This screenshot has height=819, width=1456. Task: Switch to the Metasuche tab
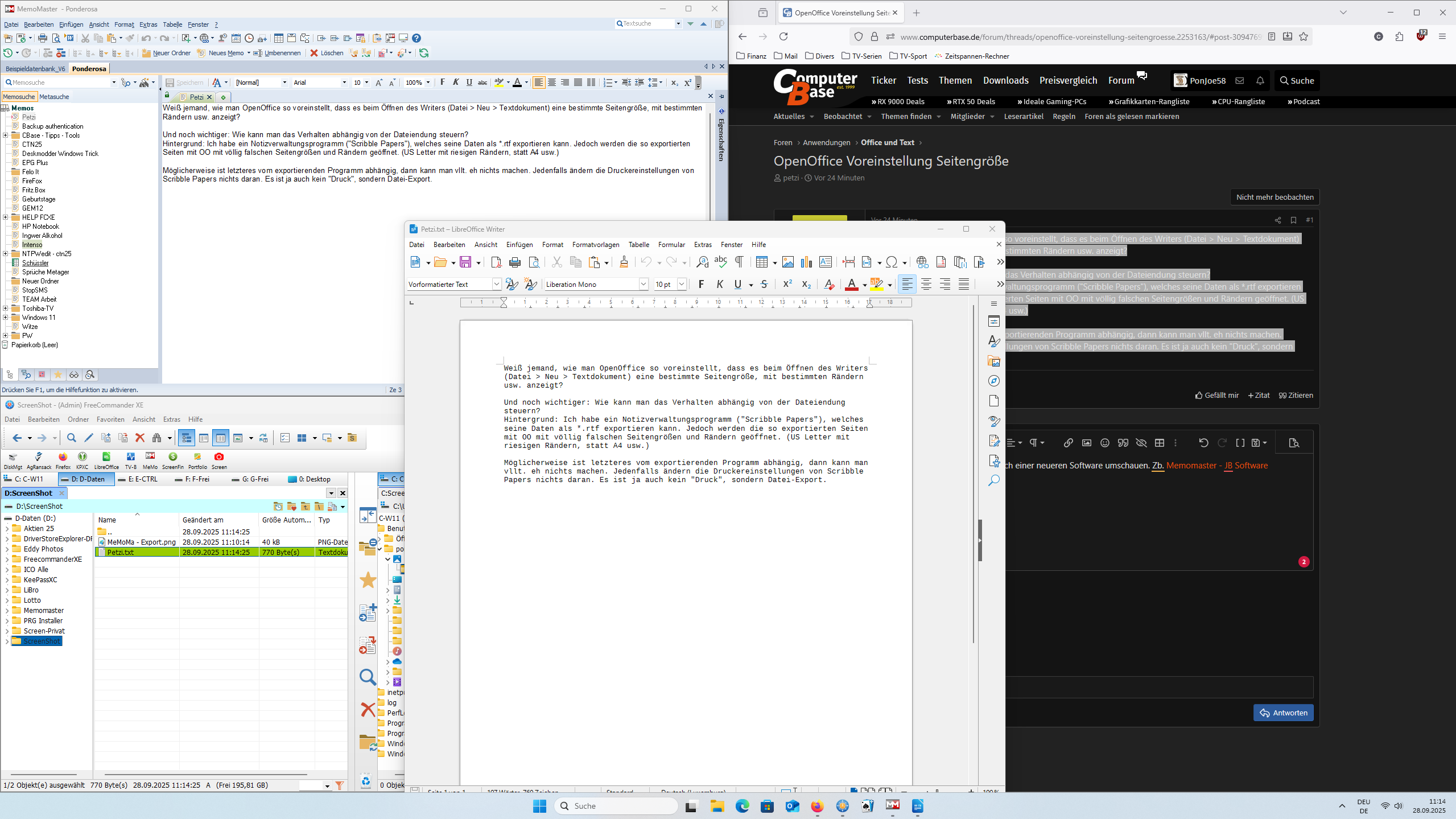(x=54, y=97)
